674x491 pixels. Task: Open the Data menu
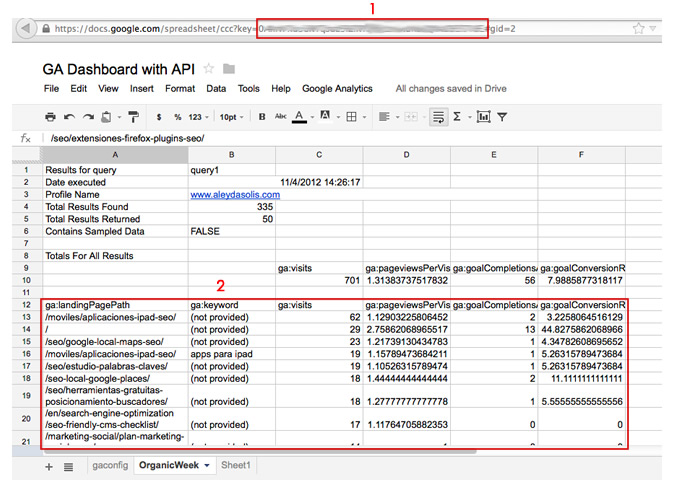pyautogui.click(x=216, y=89)
